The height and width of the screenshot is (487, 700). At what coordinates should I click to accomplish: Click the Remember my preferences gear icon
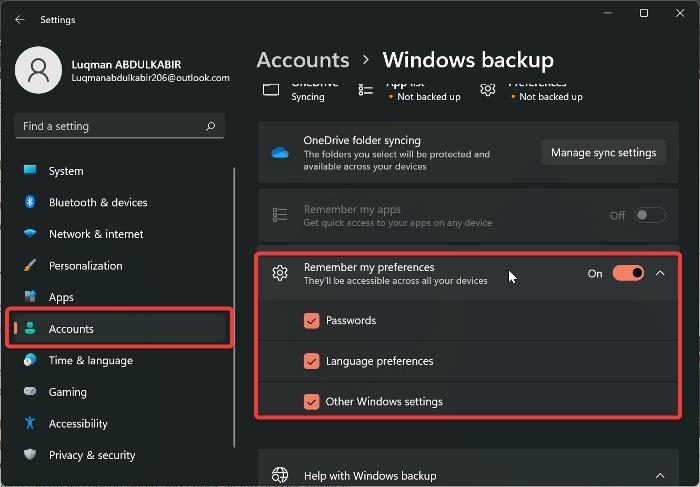coord(280,273)
